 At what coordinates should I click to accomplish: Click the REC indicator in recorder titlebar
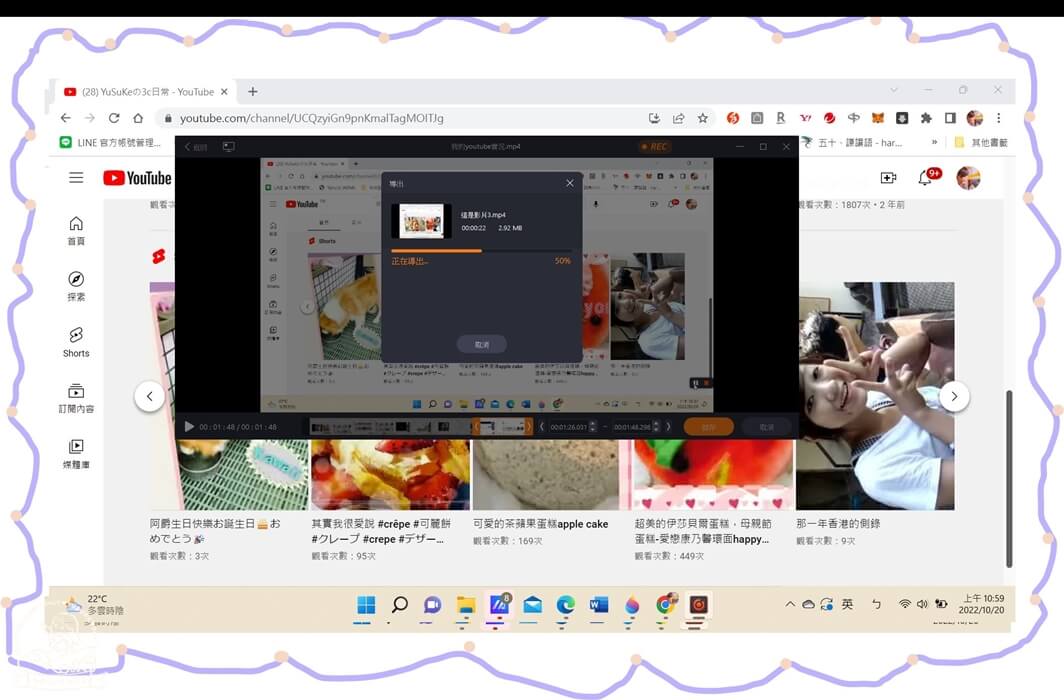click(x=655, y=145)
